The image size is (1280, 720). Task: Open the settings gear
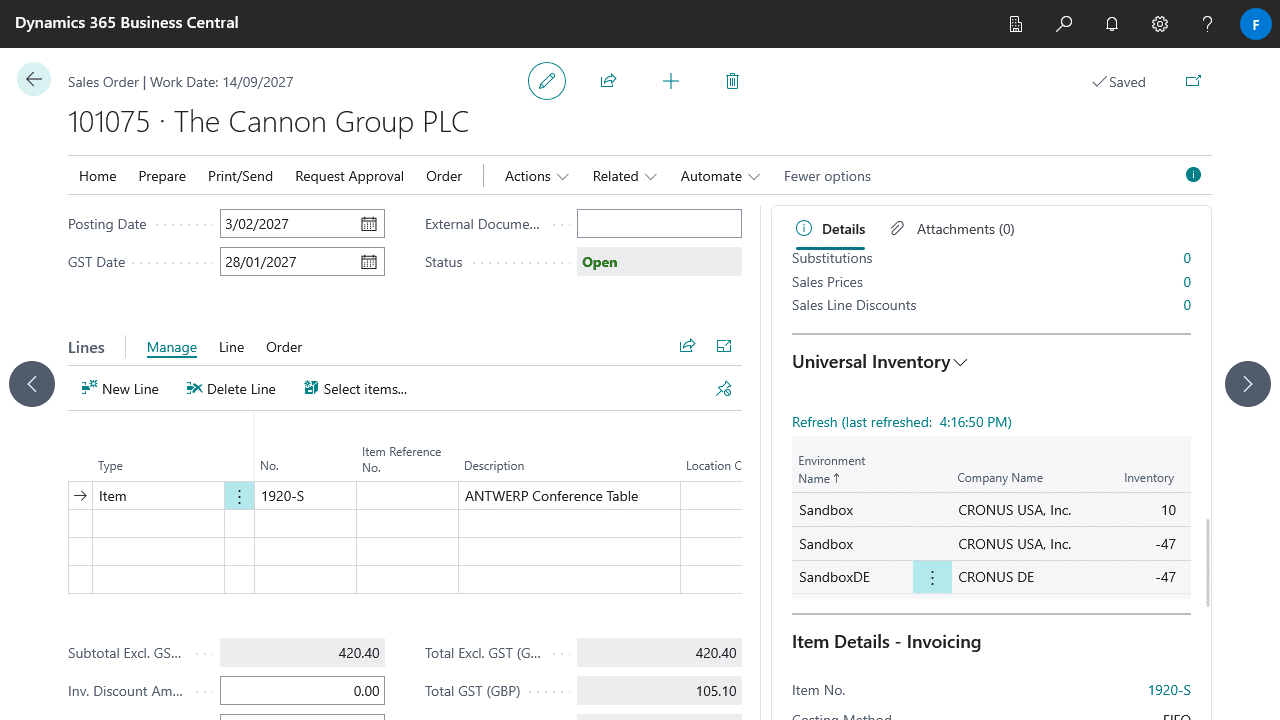tap(1160, 24)
